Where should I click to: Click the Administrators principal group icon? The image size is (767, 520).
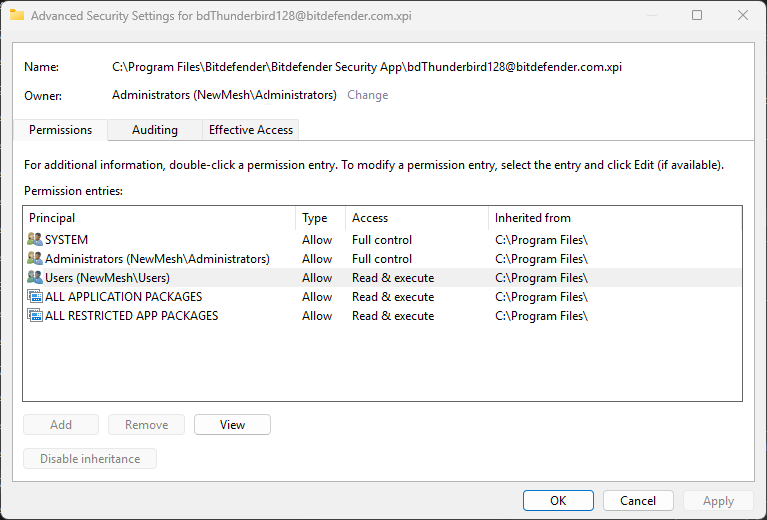pos(35,259)
